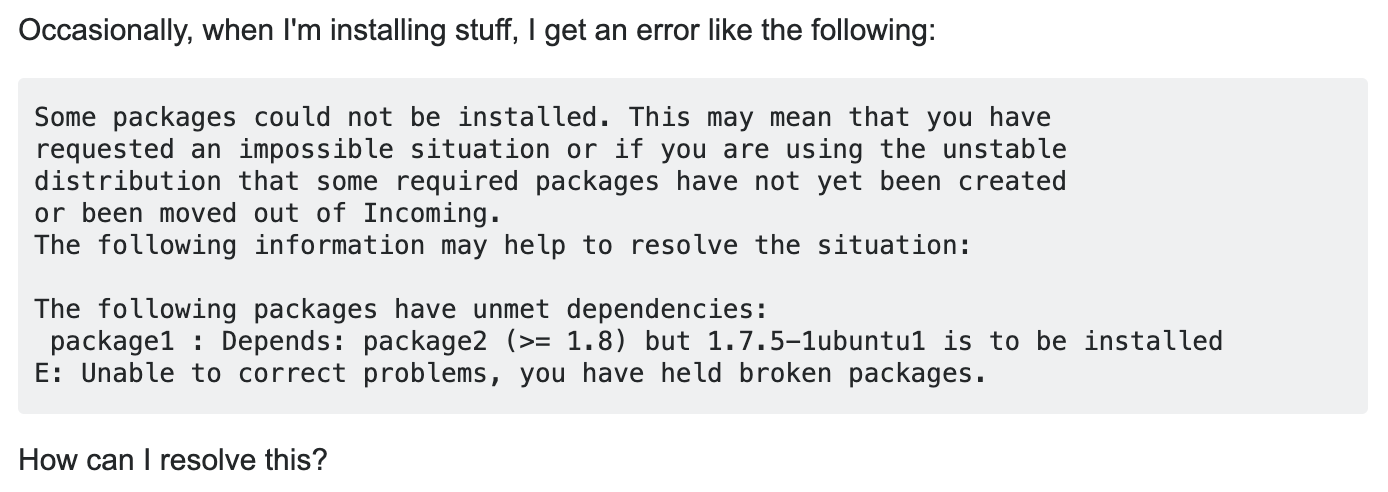Click the '(>= 1.8)' version requirement
Image resolution: width=1388 pixels, height=492 pixels.
[567, 341]
